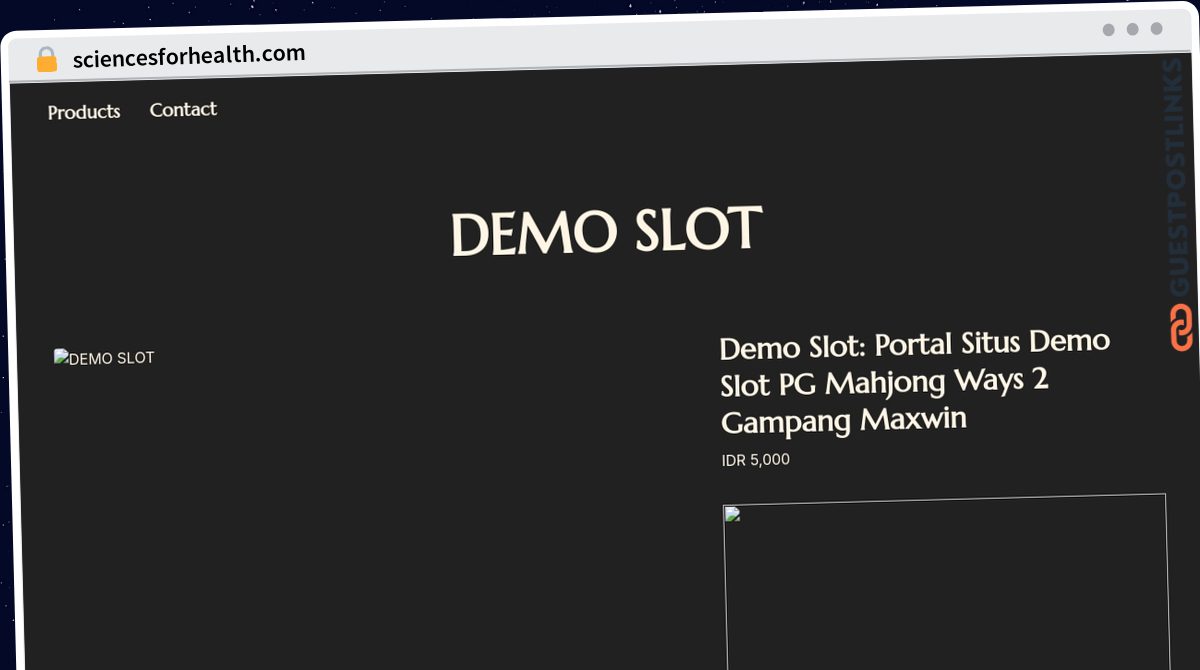Select the sciencesforhealth.com address bar
The image size is (1200, 670).
189,56
